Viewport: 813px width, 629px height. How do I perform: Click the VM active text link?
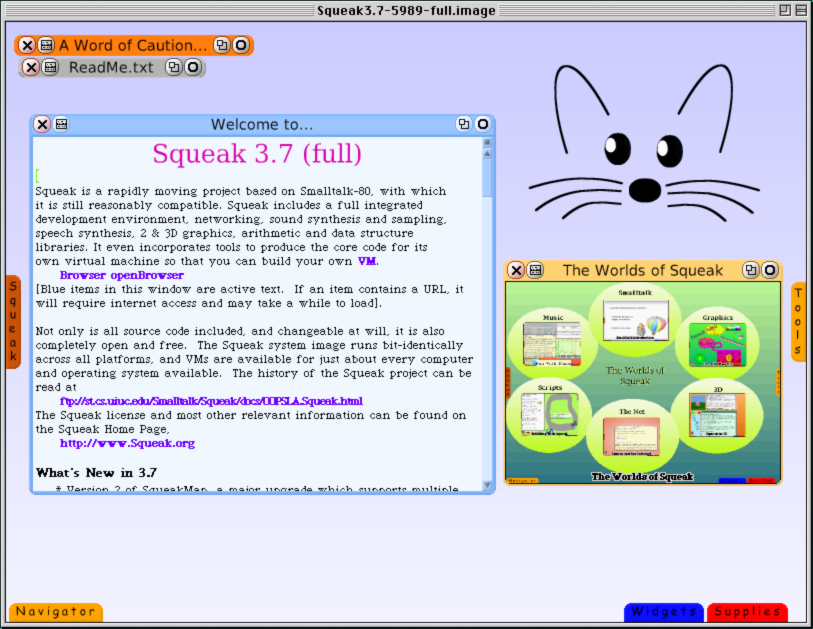click(367, 261)
